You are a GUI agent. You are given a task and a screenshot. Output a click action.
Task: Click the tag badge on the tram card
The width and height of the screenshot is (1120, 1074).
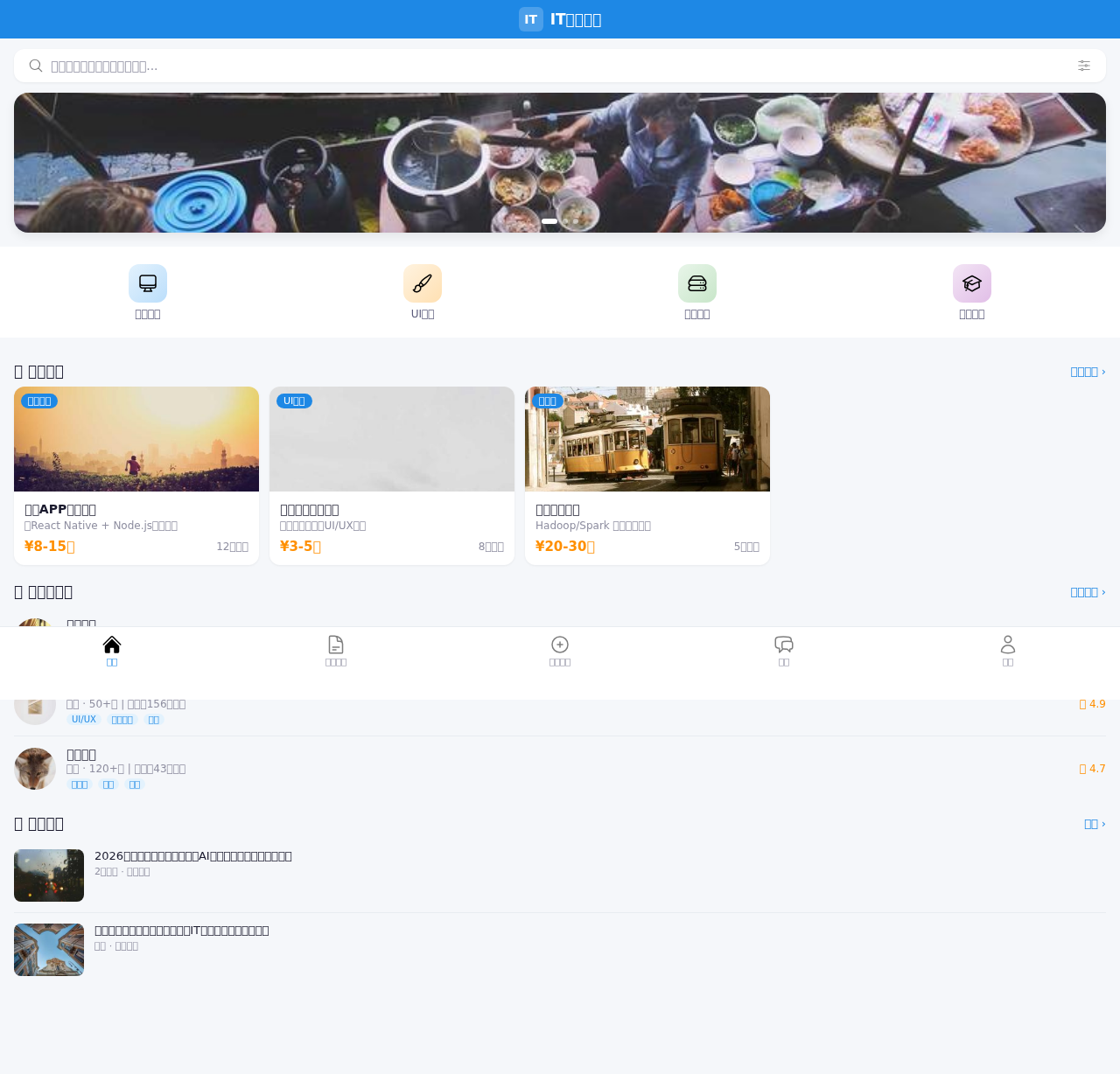[548, 401]
